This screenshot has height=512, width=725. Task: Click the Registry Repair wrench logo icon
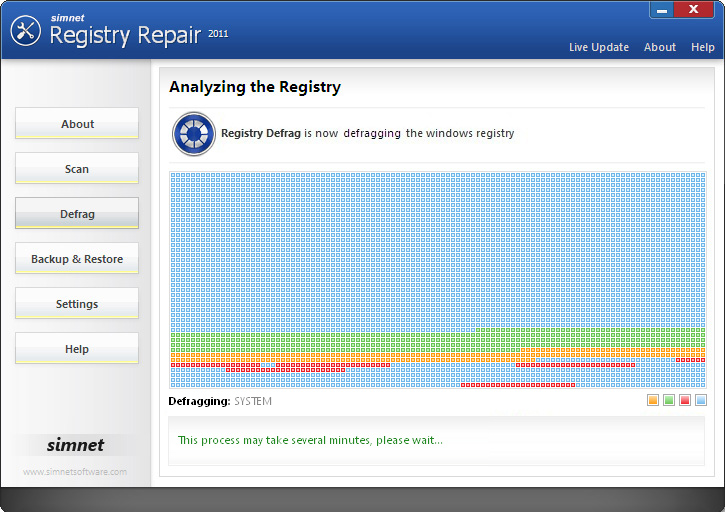(x=25, y=32)
